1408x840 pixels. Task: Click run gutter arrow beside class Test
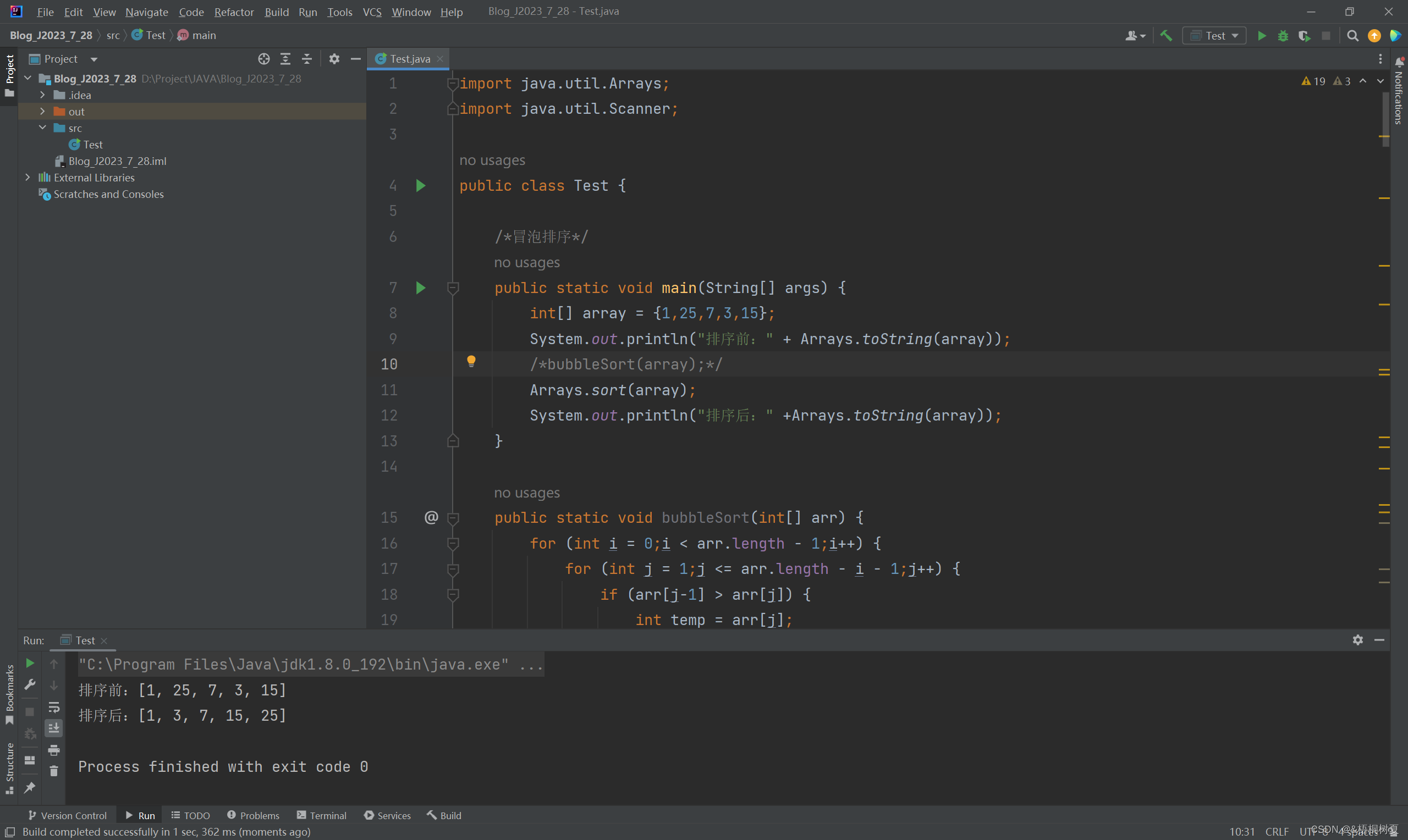[x=421, y=186]
